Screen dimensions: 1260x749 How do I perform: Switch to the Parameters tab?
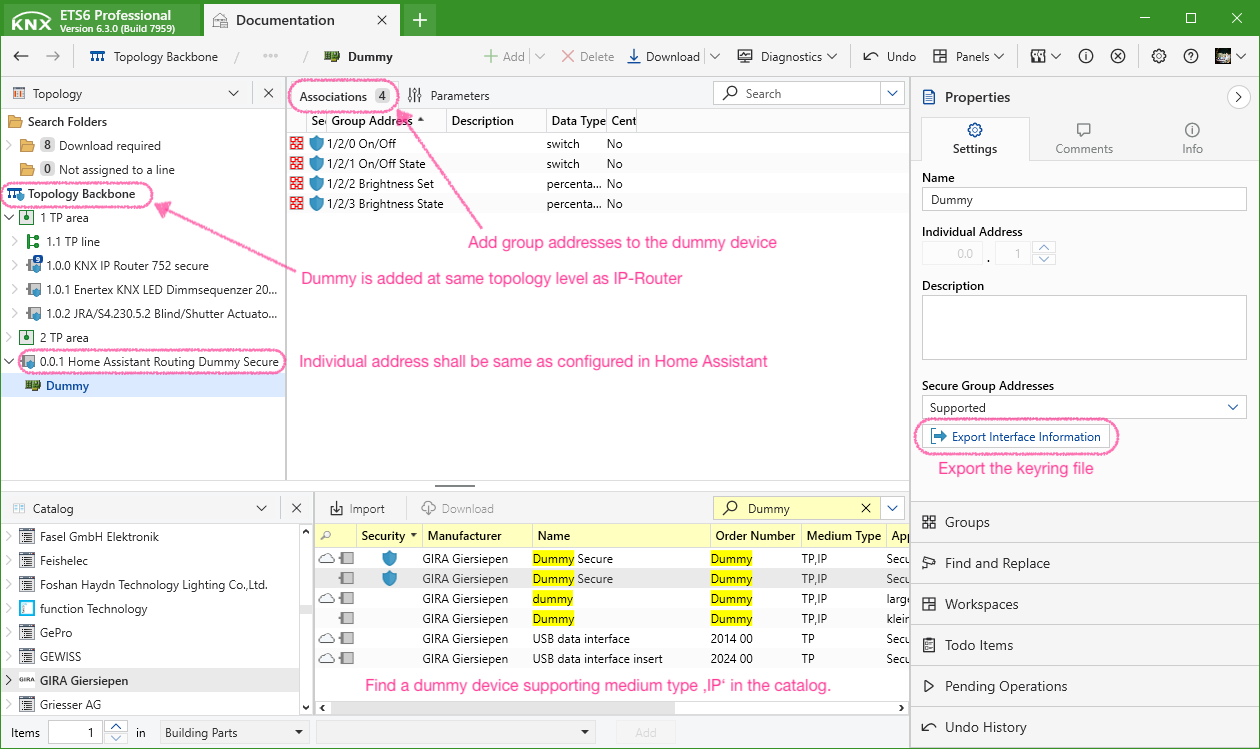458,95
